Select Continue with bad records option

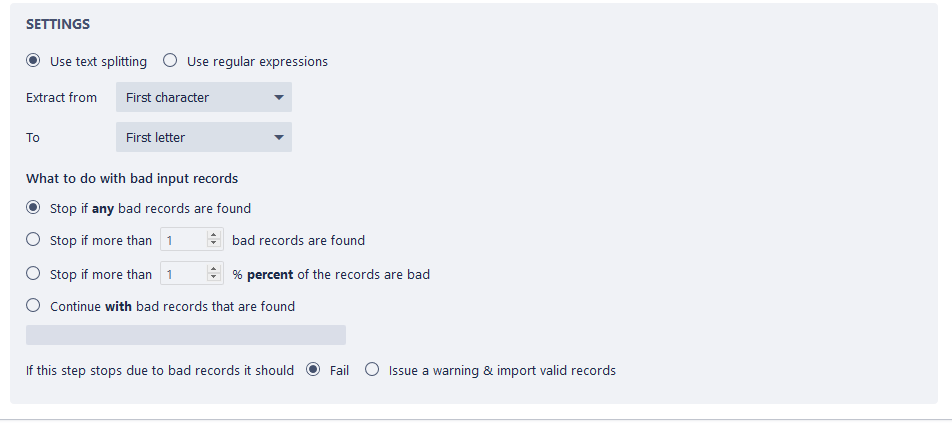34,306
